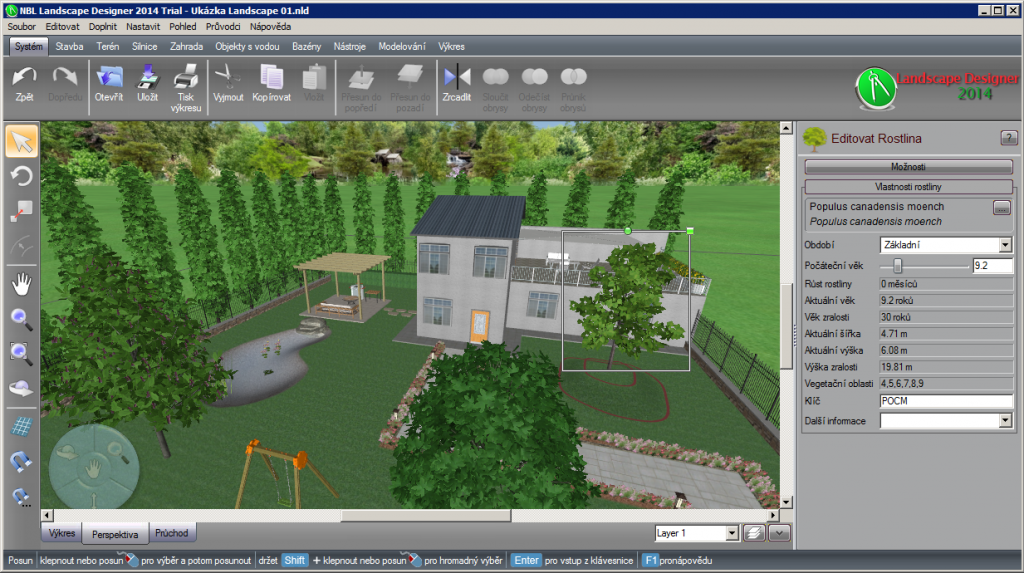Switch to the Výkres view tab
The width and height of the screenshot is (1024, 573).
[62, 533]
